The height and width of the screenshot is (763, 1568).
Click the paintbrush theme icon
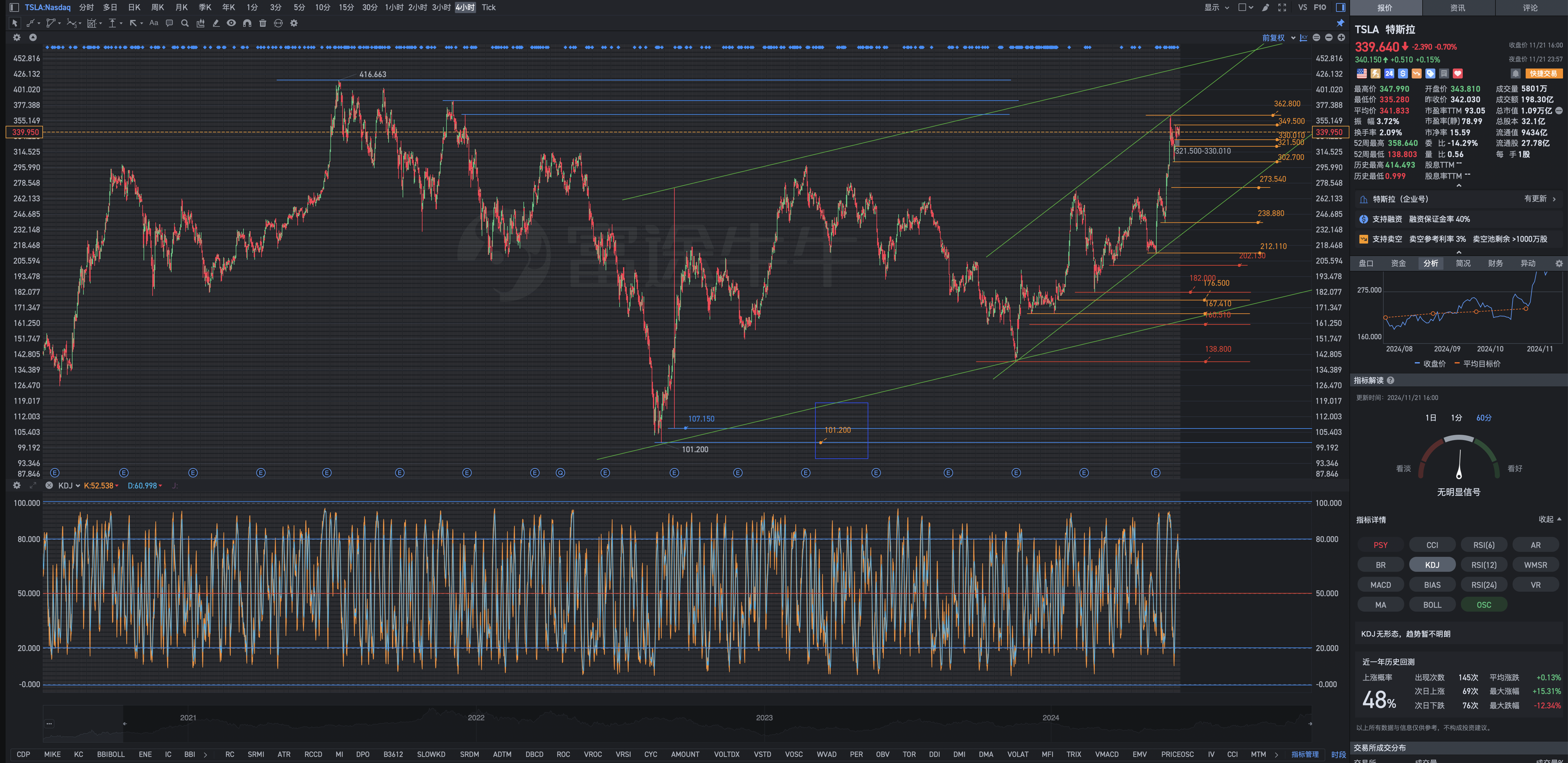pyautogui.click(x=1265, y=7)
